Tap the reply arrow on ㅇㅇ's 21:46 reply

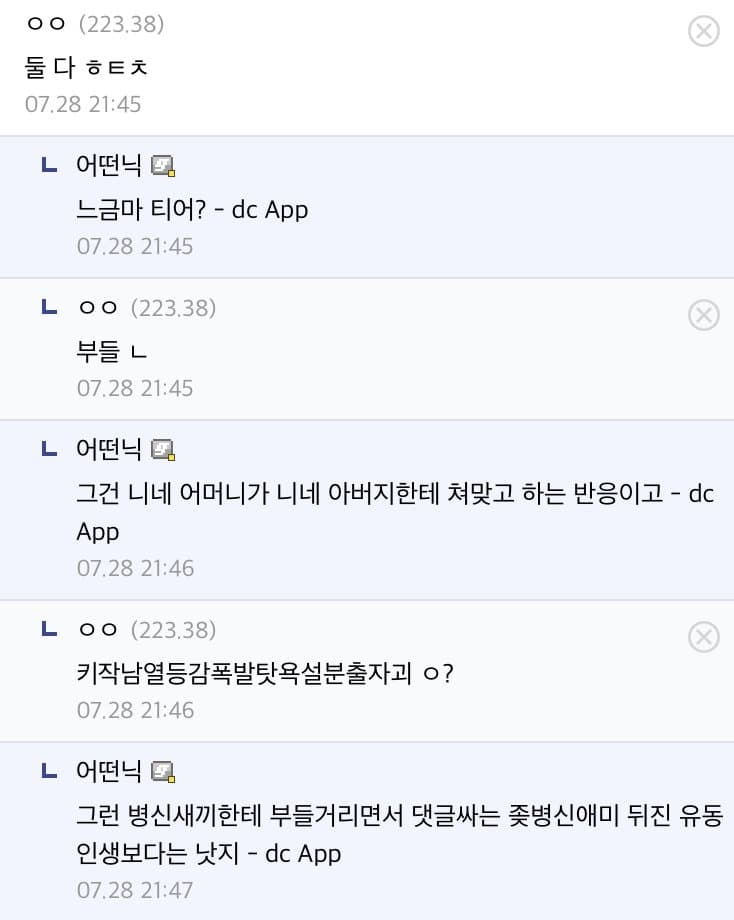pos(49,628)
